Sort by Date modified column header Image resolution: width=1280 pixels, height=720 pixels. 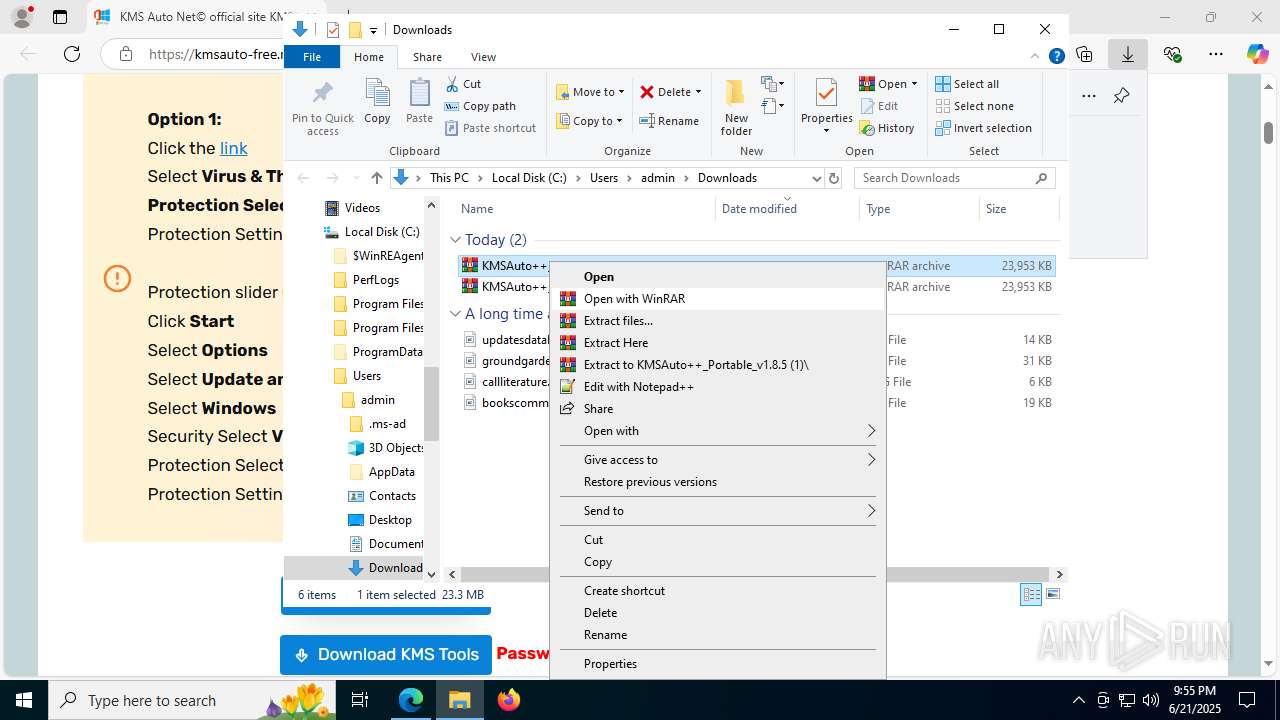pyautogui.click(x=759, y=209)
